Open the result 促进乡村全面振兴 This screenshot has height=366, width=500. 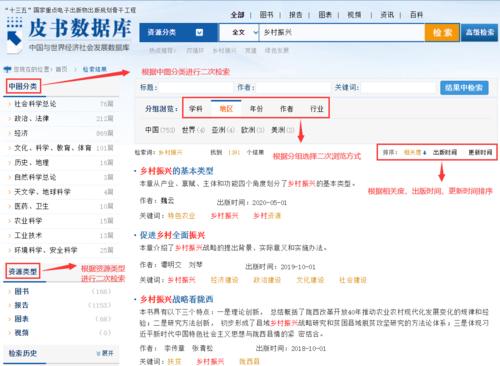172,235
